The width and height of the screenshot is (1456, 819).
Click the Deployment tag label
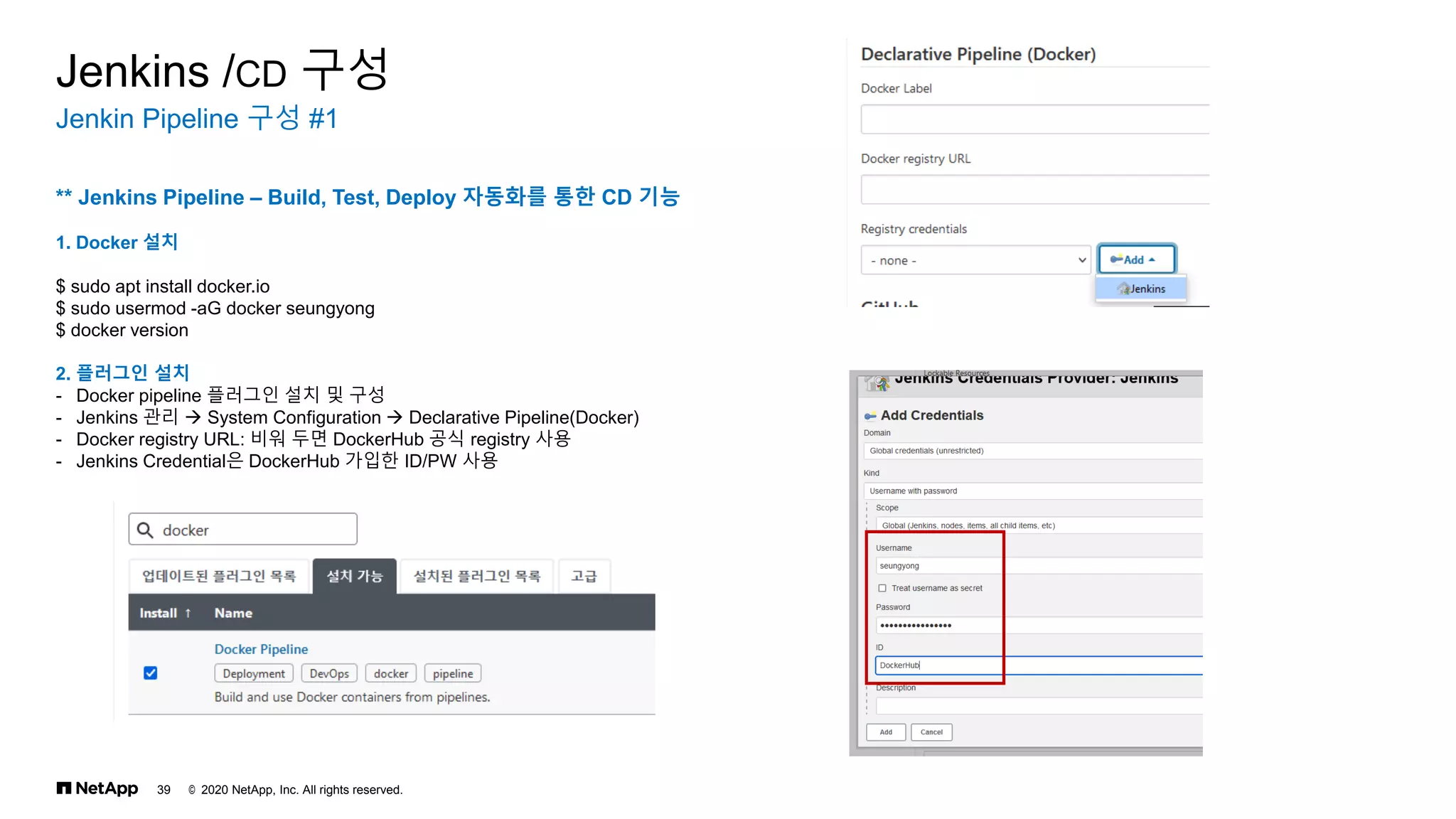[254, 673]
